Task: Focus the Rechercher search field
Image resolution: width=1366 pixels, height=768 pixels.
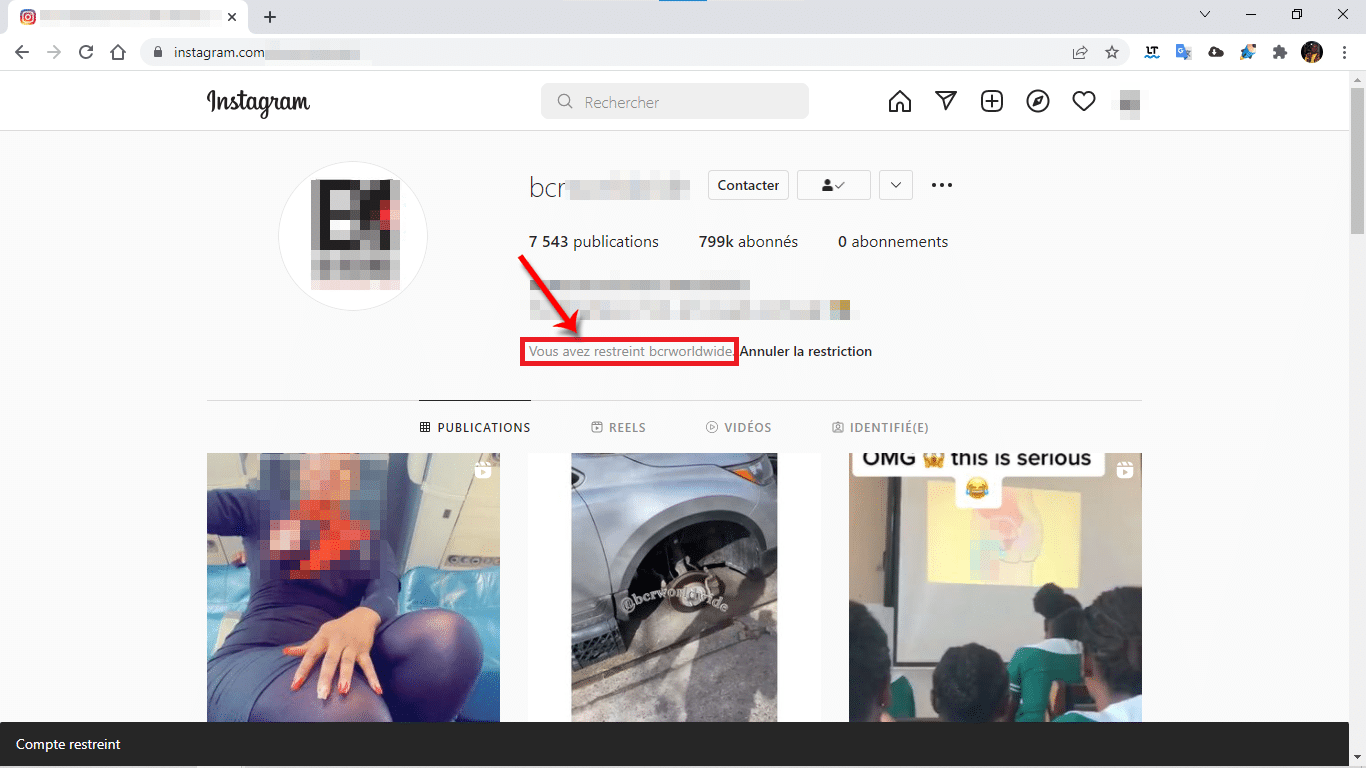Action: [675, 101]
